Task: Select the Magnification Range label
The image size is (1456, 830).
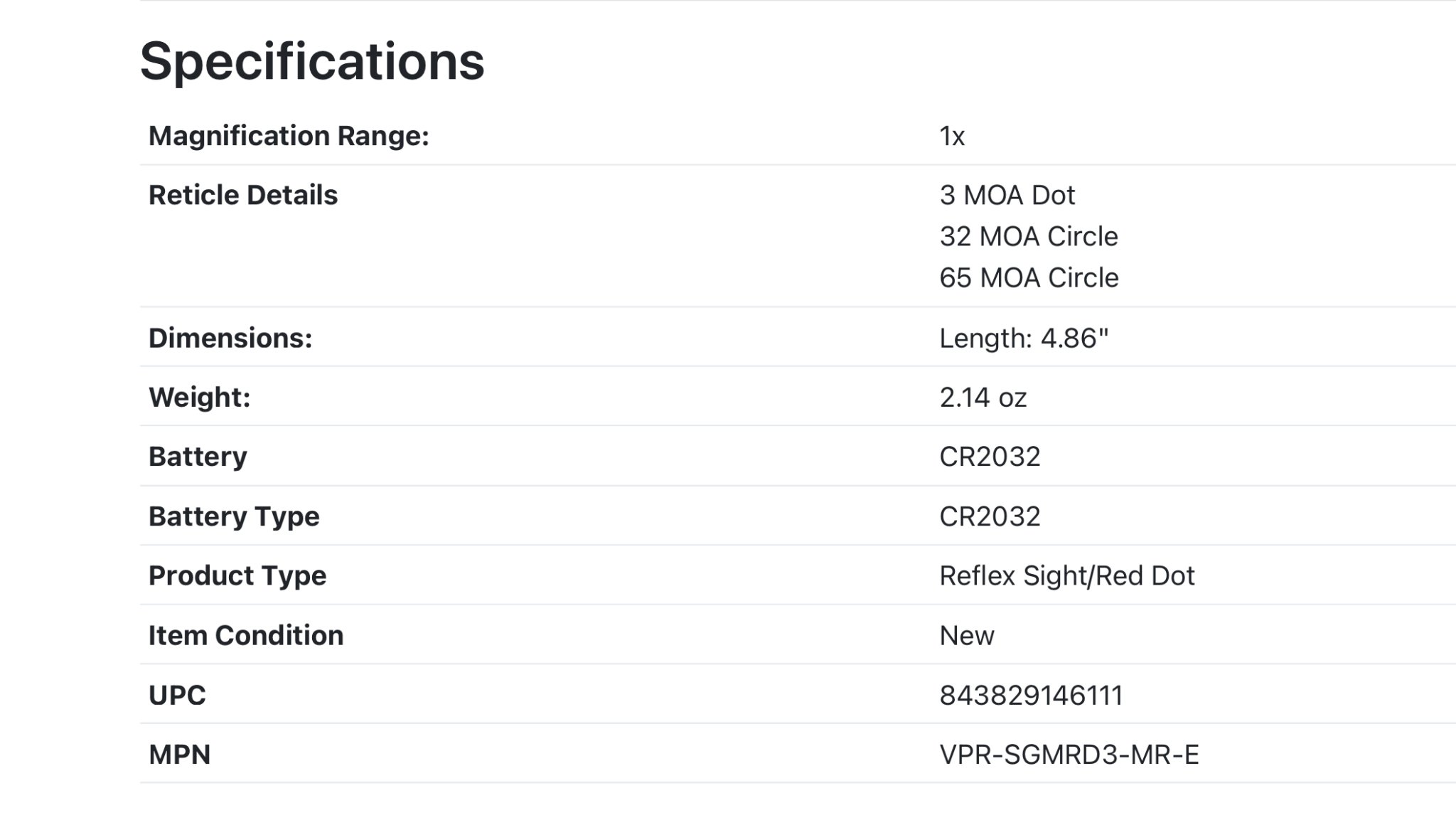Action: point(289,136)
